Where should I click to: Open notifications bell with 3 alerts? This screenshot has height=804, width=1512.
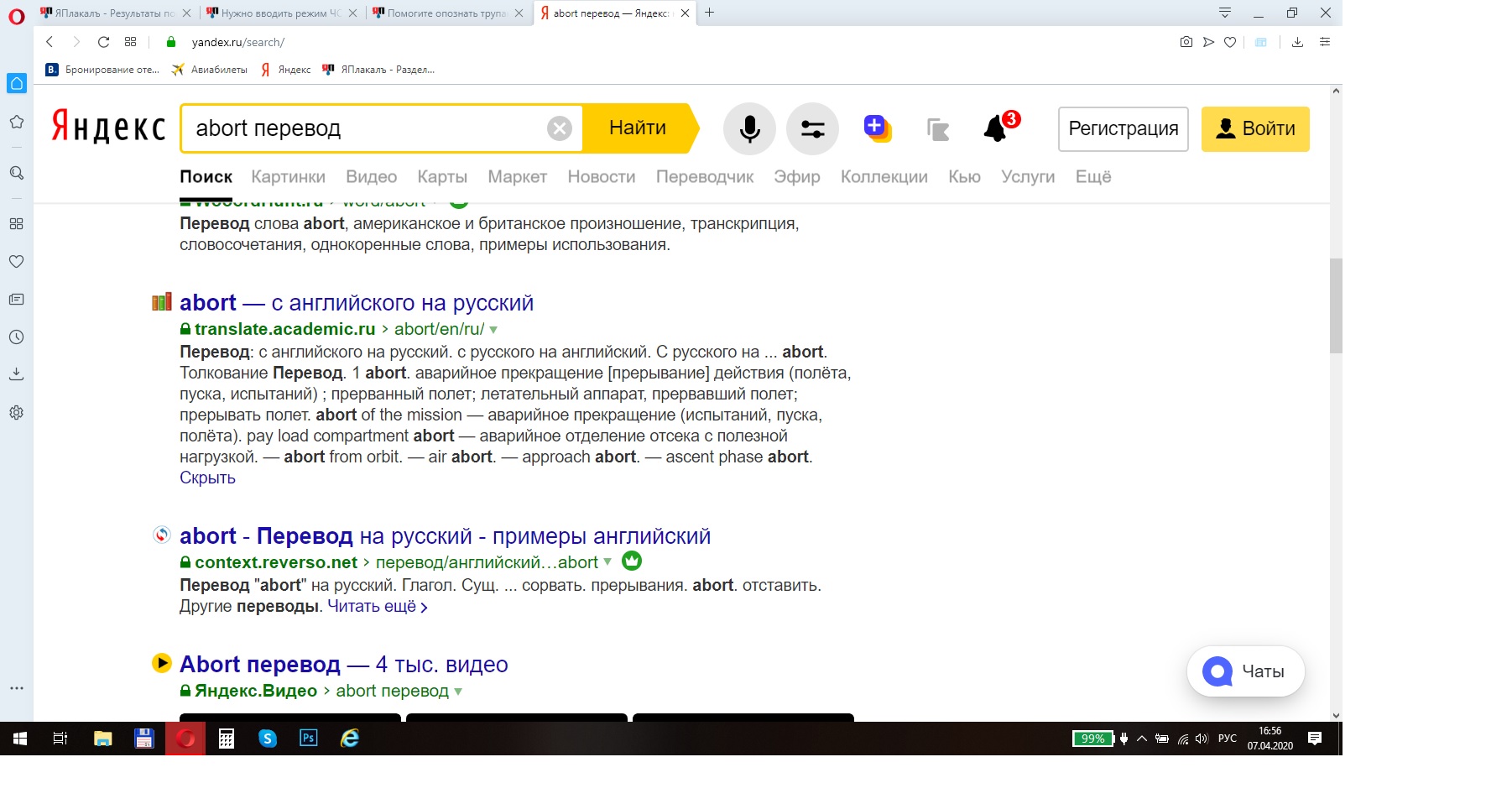pos(1000,128)
